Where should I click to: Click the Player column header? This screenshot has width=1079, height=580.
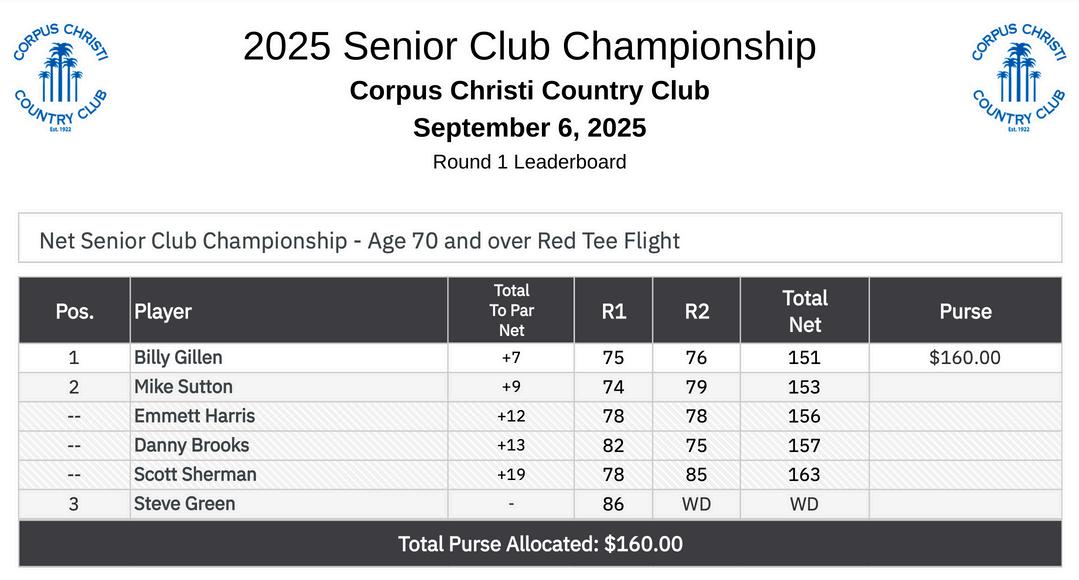[x=163, y=311]
